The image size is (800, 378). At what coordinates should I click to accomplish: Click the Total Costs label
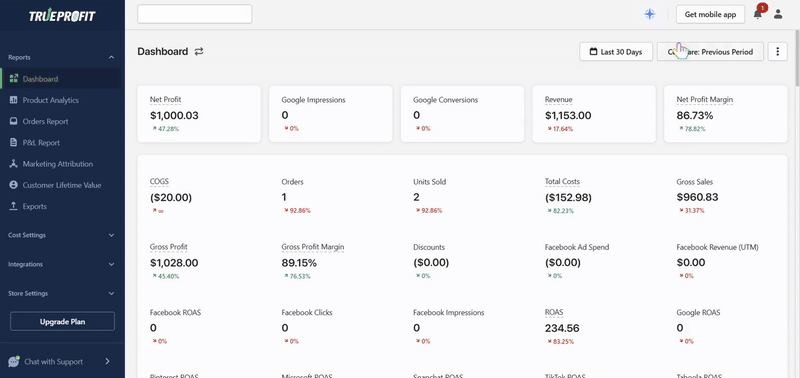tap(562, 182)
